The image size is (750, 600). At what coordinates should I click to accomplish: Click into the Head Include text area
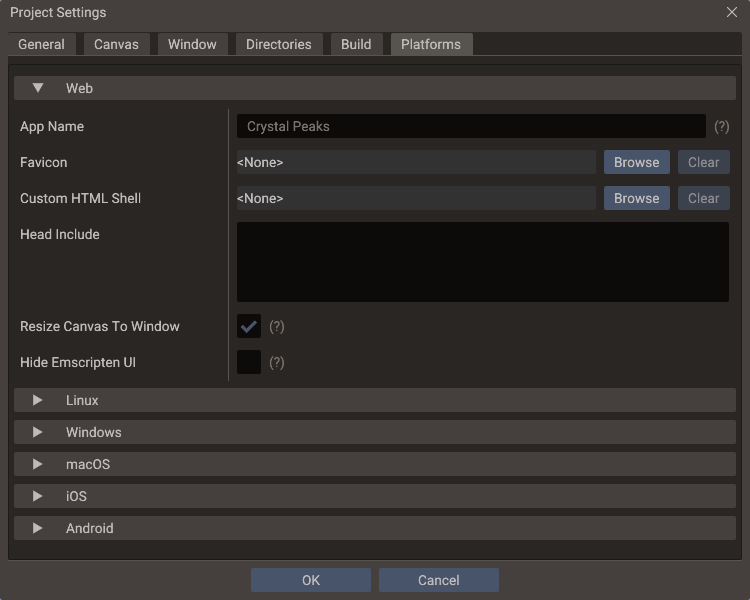[483, 262]
